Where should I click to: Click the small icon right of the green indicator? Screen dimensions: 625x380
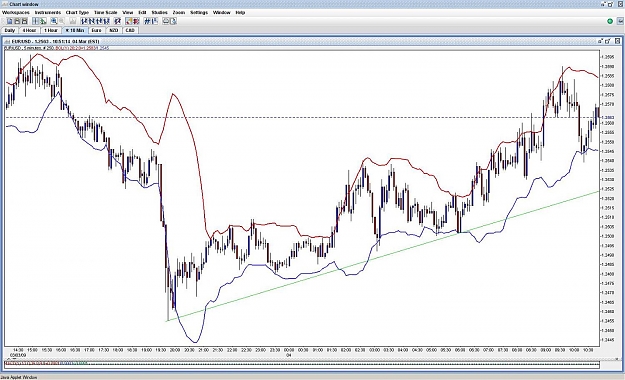620,21
